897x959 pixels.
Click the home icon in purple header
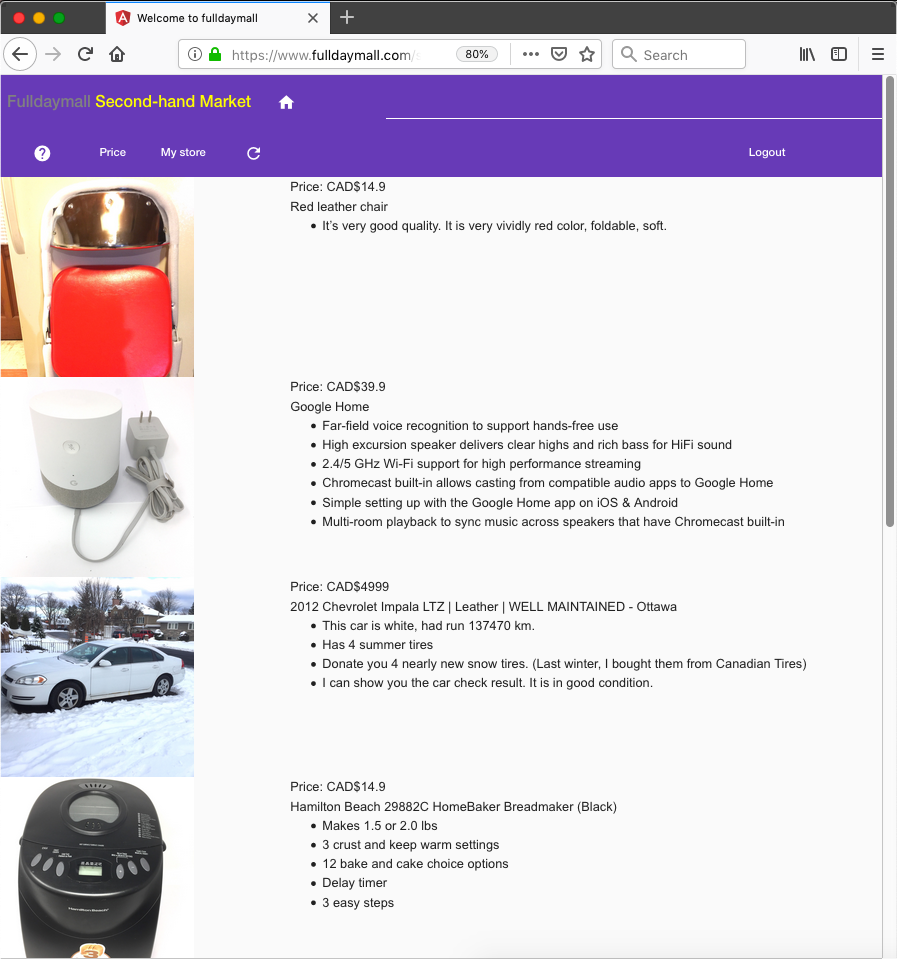point(286,102)
